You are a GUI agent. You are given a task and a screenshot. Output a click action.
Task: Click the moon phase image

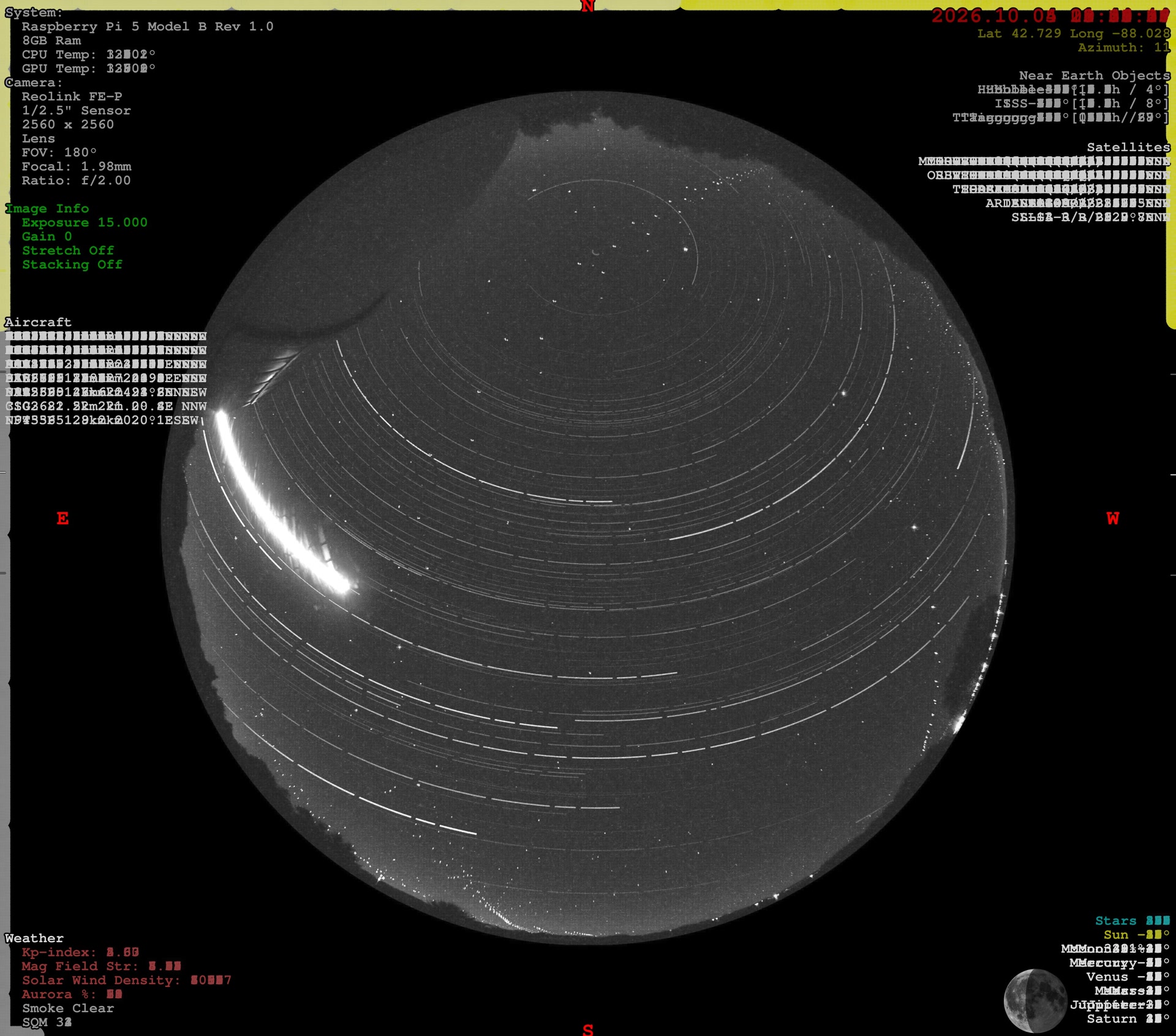1035,1000
